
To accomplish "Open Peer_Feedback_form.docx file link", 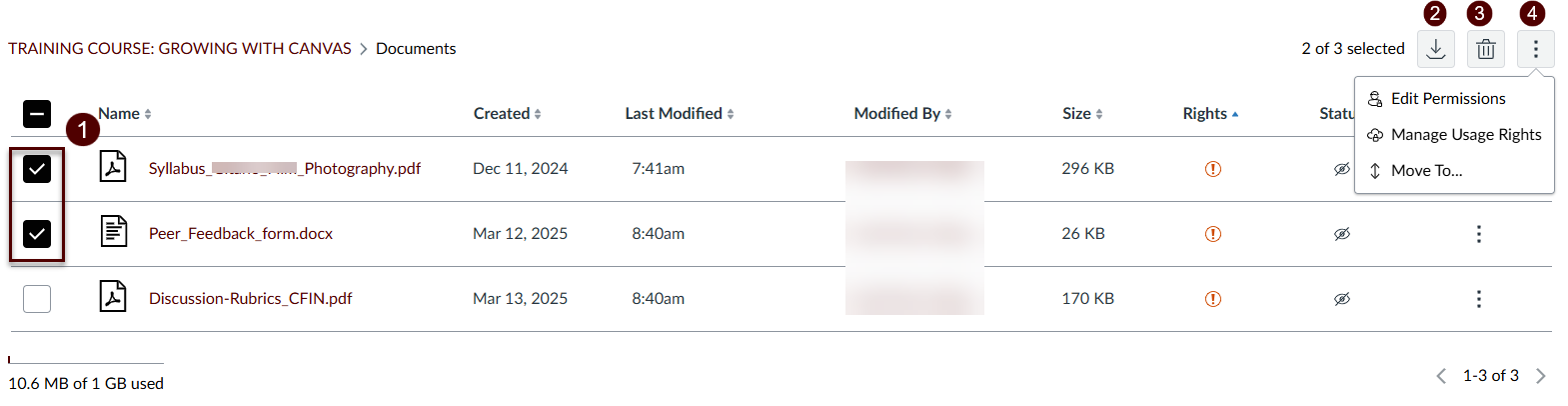I will tap(240, 234).
